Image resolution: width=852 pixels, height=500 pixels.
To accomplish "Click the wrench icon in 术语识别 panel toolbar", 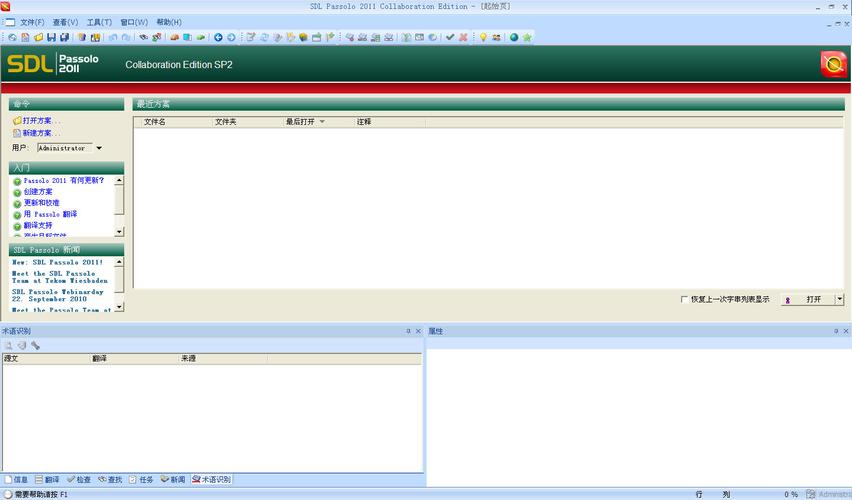I will tap(35, 345).
